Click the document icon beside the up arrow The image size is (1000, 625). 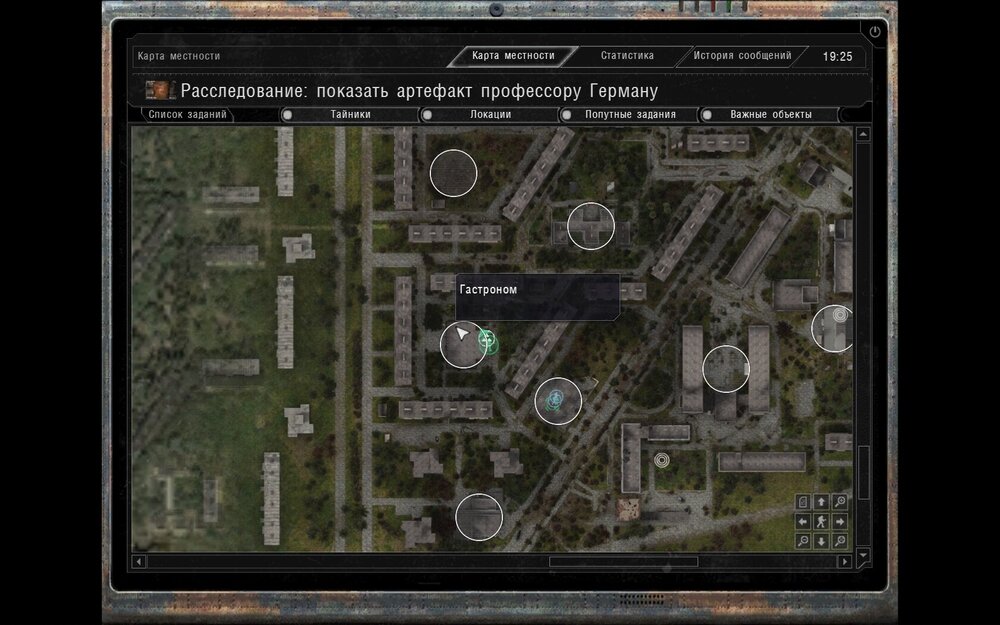coord(803,502)
